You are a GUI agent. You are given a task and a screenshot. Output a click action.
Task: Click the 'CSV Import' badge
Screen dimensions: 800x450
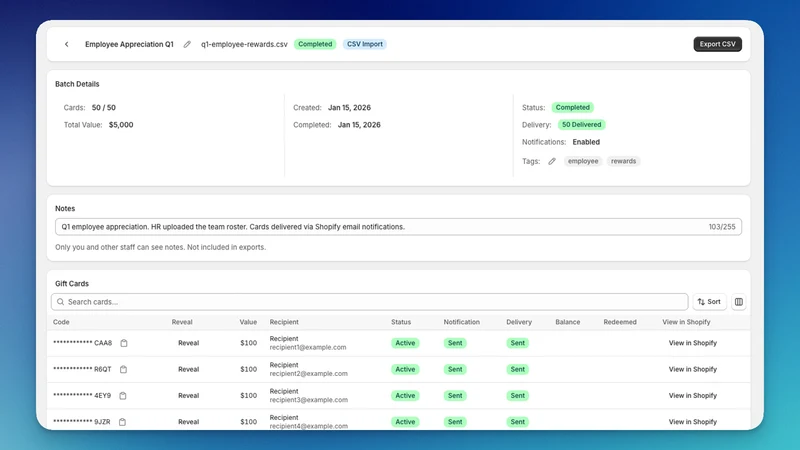point(364,44)
